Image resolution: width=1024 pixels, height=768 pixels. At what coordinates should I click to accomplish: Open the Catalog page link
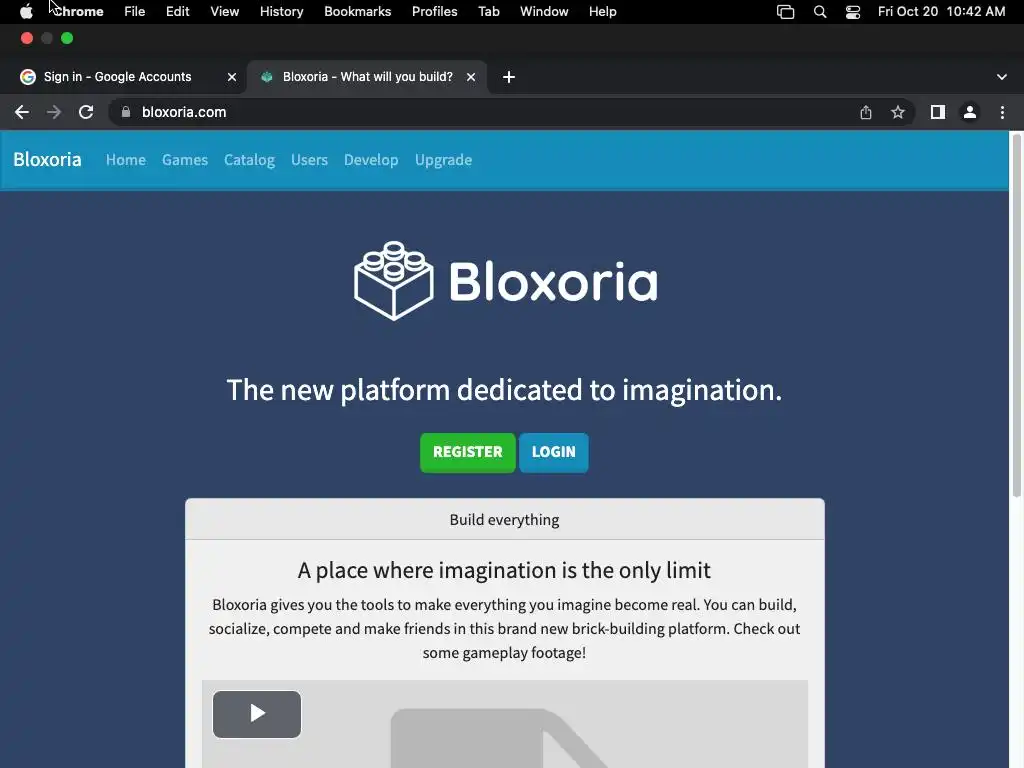coord(249,160)
